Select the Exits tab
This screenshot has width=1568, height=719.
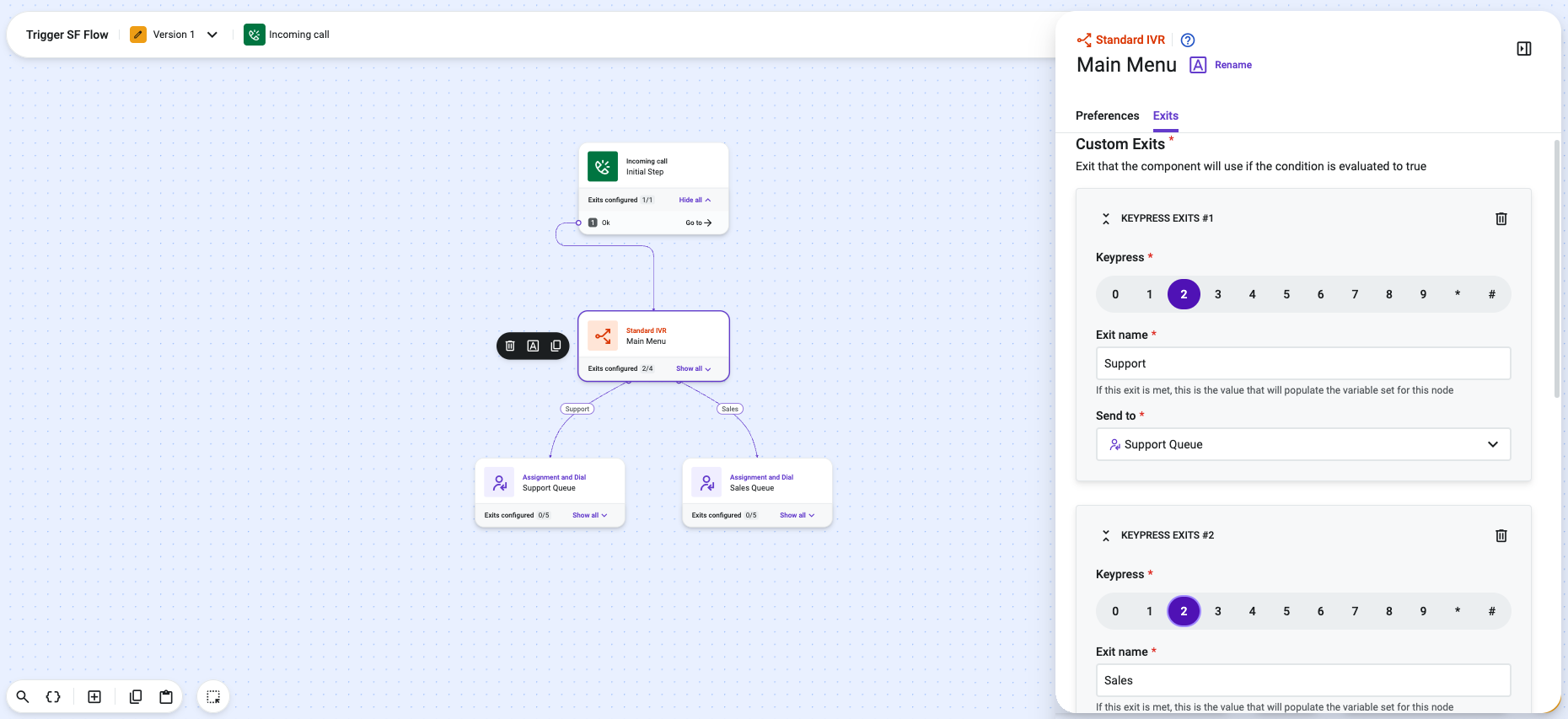pyautogui.click(x=1166, y=115)
